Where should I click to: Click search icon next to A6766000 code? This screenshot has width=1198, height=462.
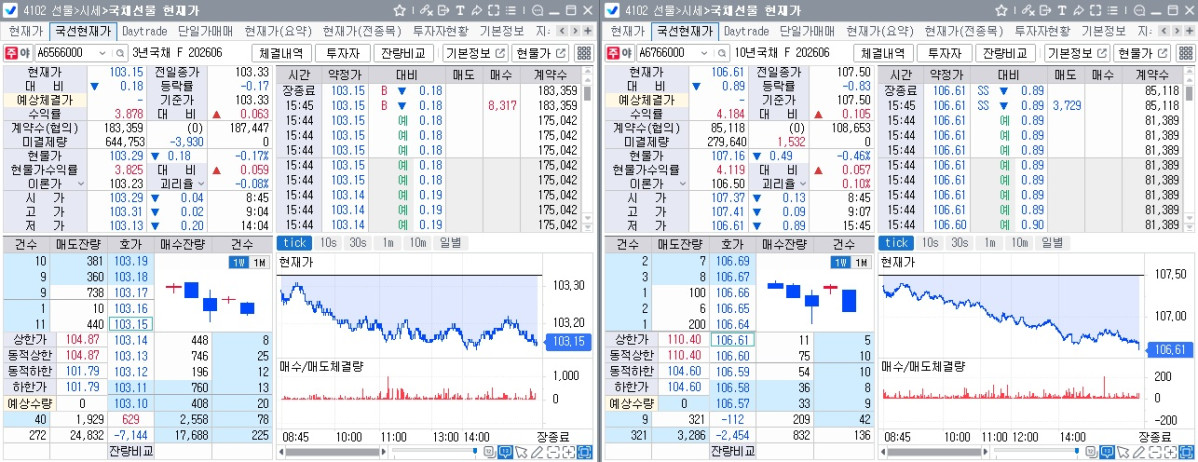[x=721, y=53]
